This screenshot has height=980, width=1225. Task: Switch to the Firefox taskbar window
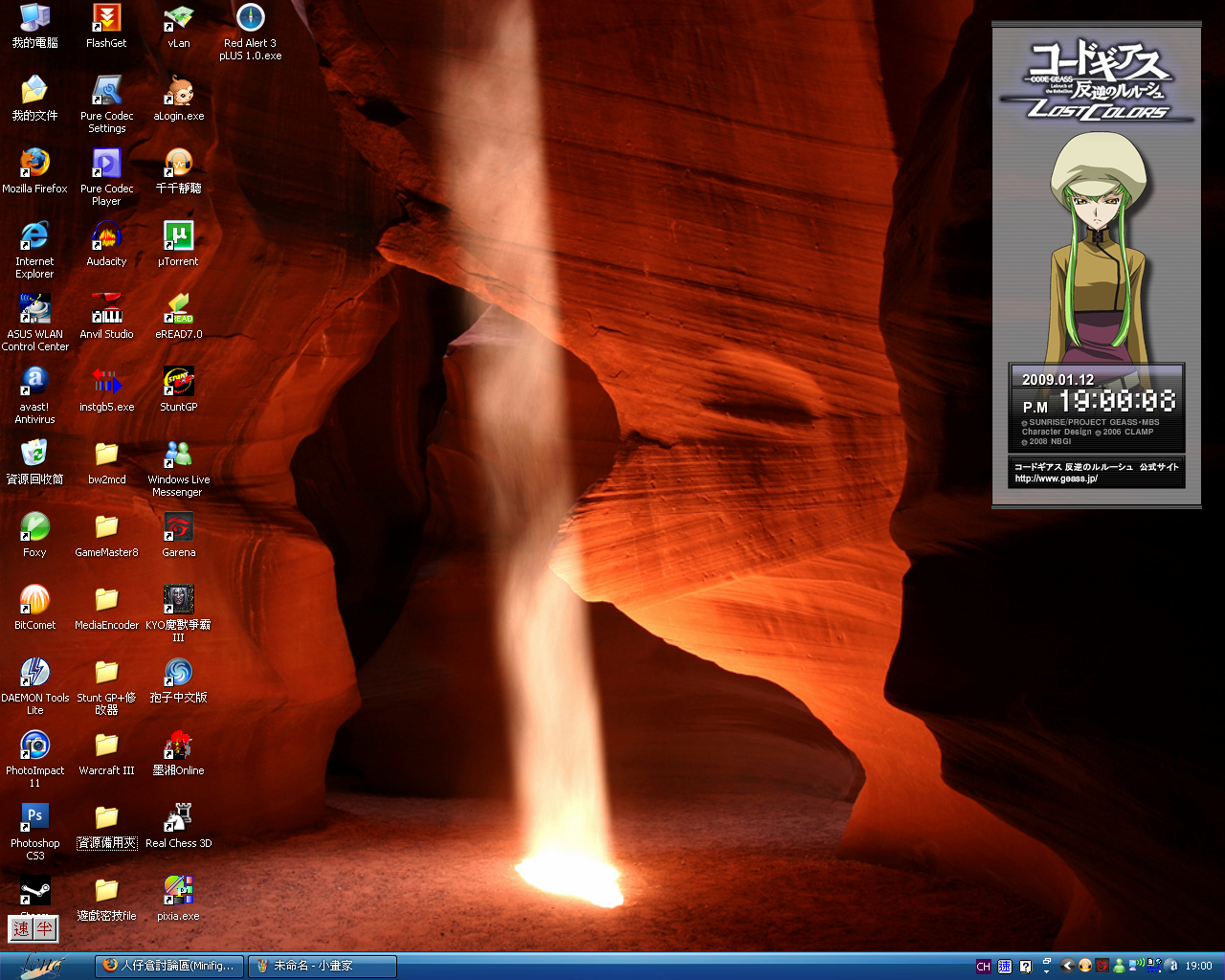(x=169, y=967)
